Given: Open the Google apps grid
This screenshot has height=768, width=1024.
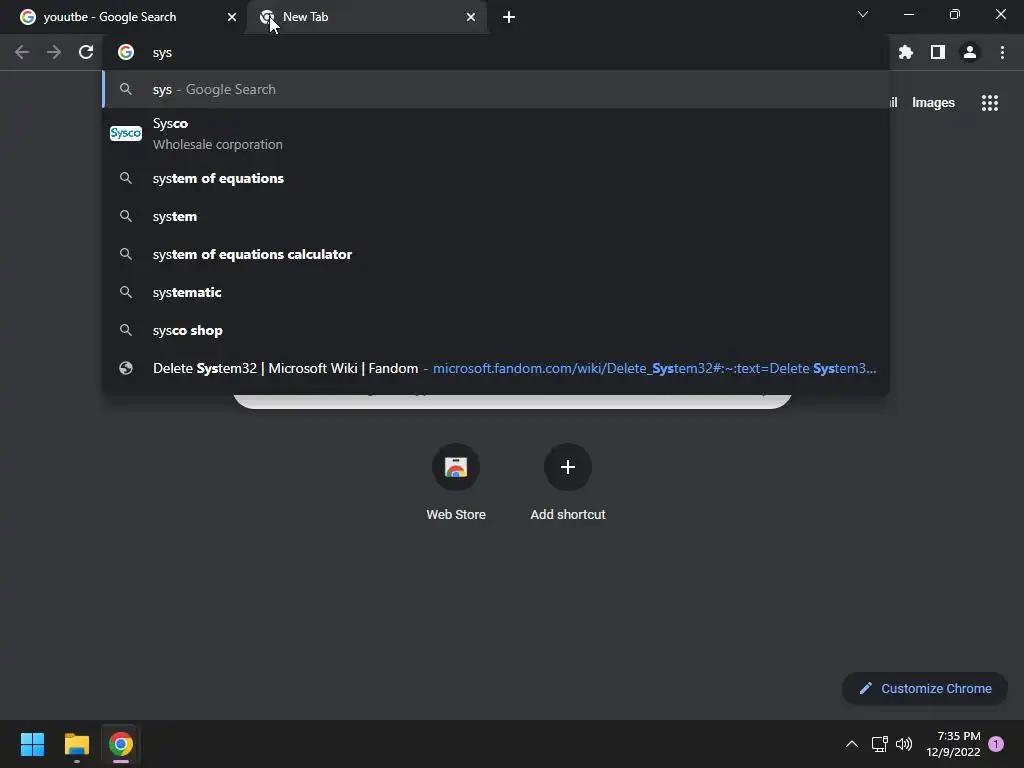Looking at the screenshot, I should click(990, 103).
